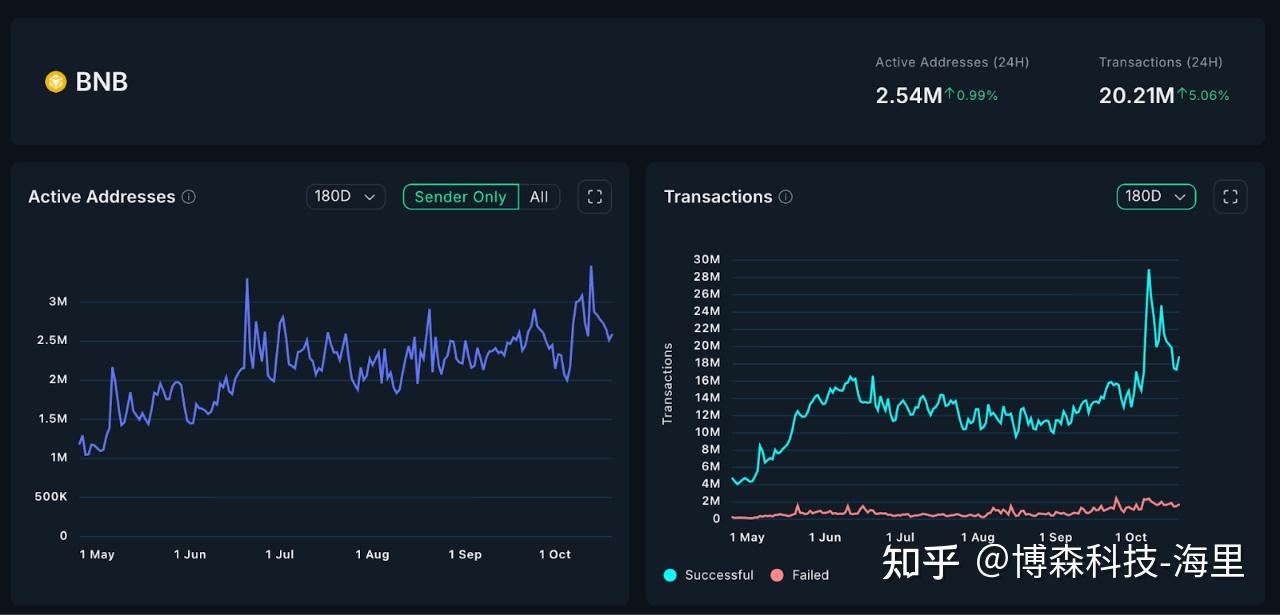Open the Active Addresses info tooltip

190,197
